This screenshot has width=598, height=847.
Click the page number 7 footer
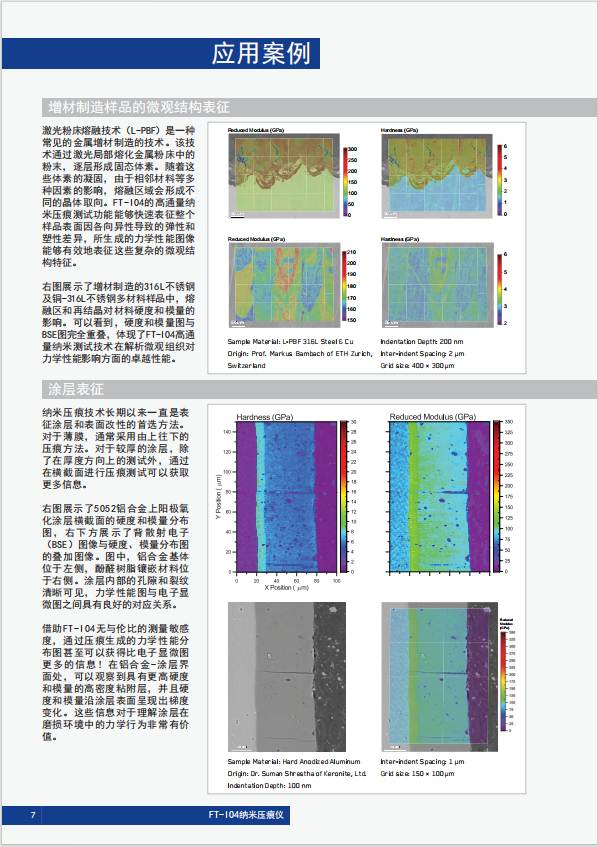tap(33, 815)
